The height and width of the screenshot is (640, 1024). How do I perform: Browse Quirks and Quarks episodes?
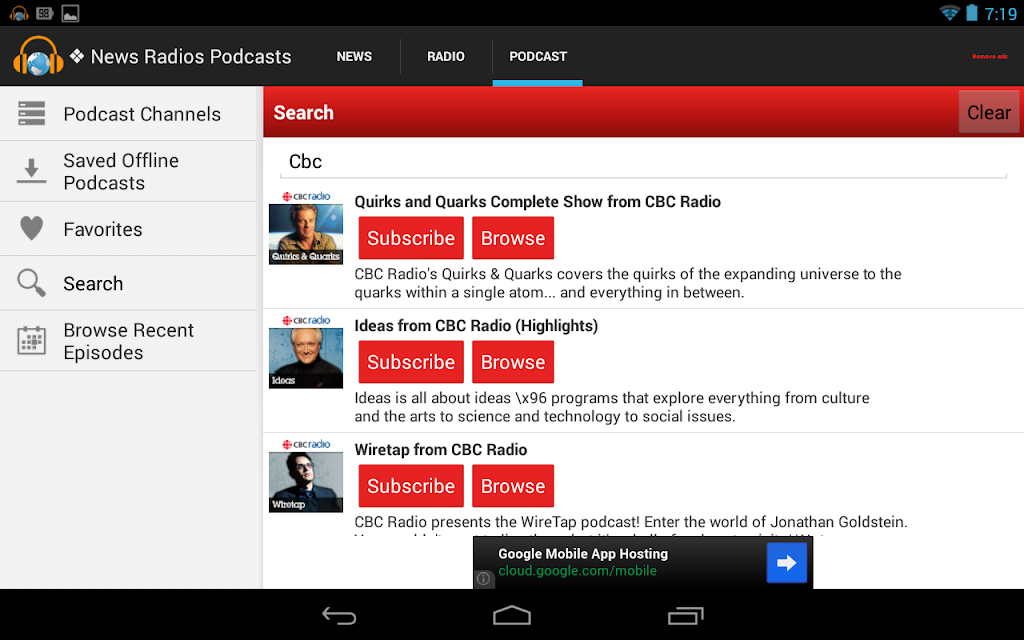[513, 238]
